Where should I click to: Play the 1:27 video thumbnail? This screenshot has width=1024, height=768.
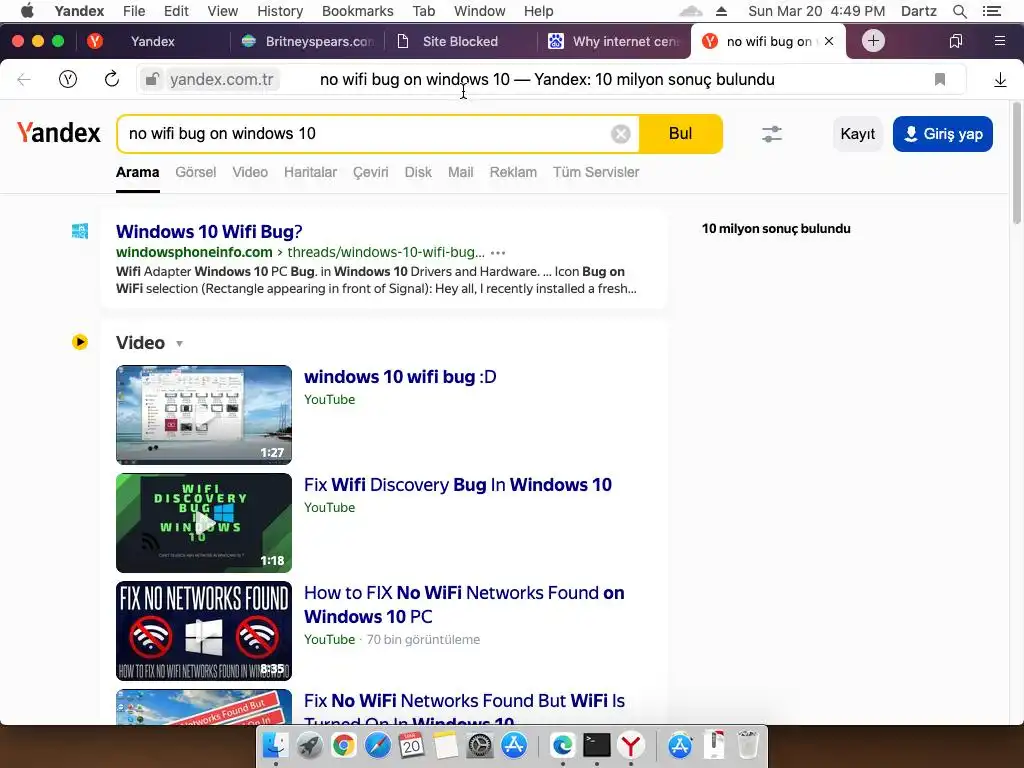(204, 415)
